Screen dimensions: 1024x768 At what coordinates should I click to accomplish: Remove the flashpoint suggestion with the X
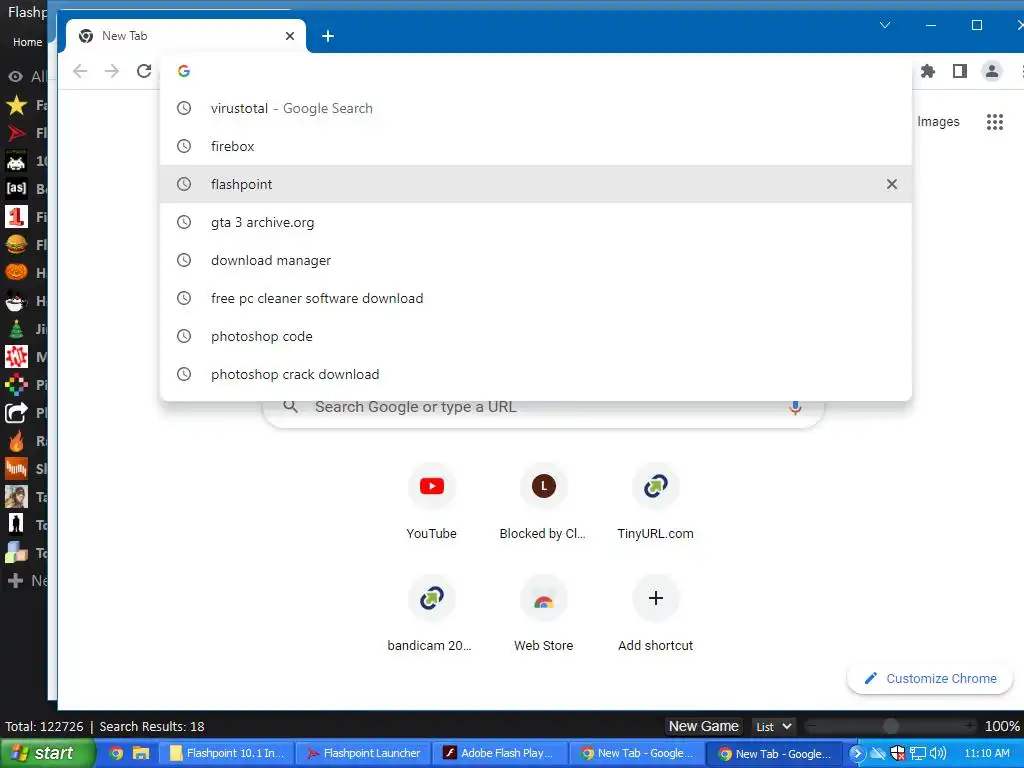click(891, 184)
